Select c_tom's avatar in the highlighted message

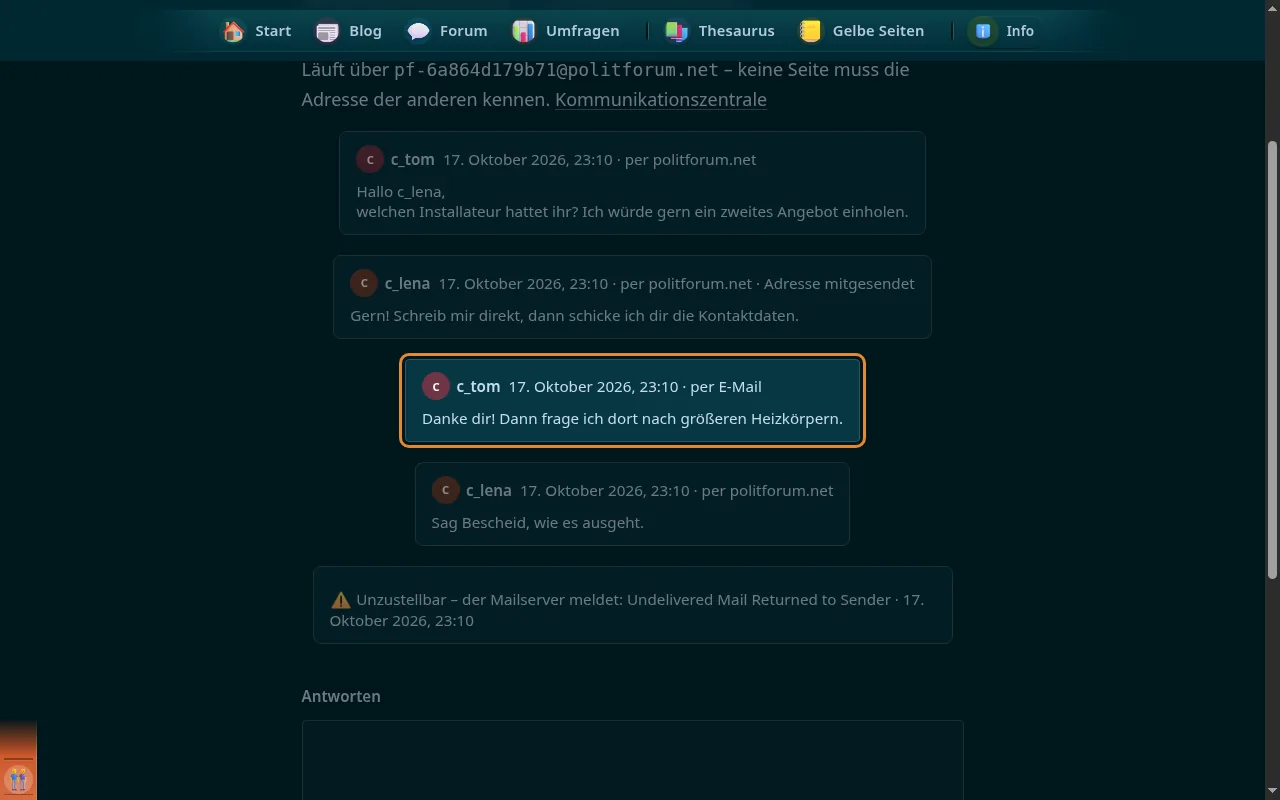click(436, 386)
